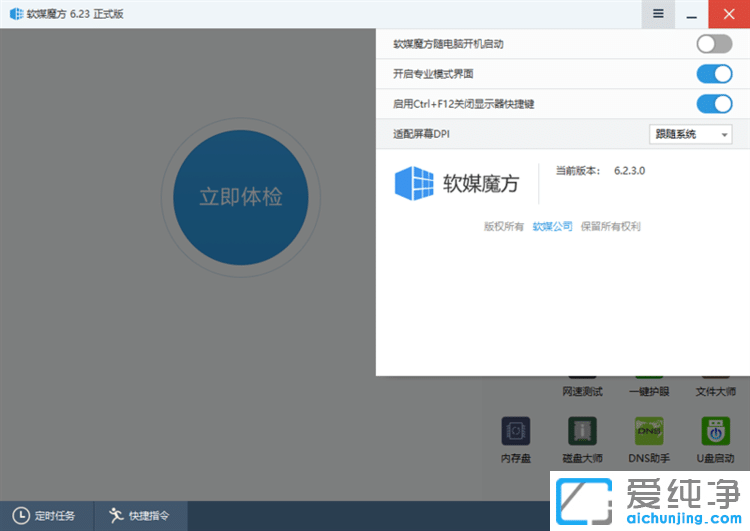Click the app logo in title bar
The image size is (750, 531).
(16, 14)
